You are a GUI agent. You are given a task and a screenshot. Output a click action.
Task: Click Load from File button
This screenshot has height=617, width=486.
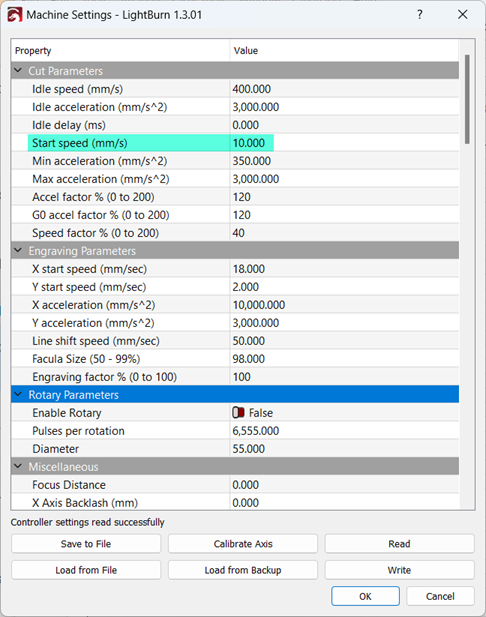click(86, 570)
